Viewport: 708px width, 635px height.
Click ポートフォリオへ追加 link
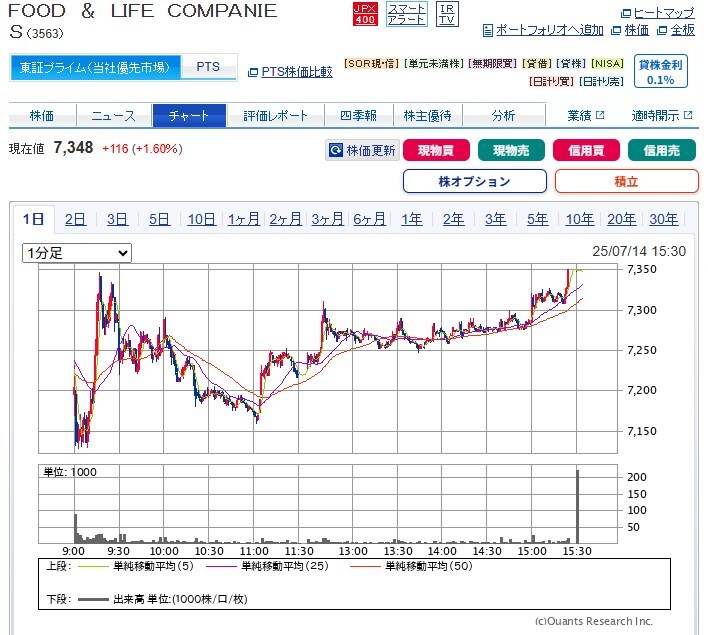pos(543,30)
